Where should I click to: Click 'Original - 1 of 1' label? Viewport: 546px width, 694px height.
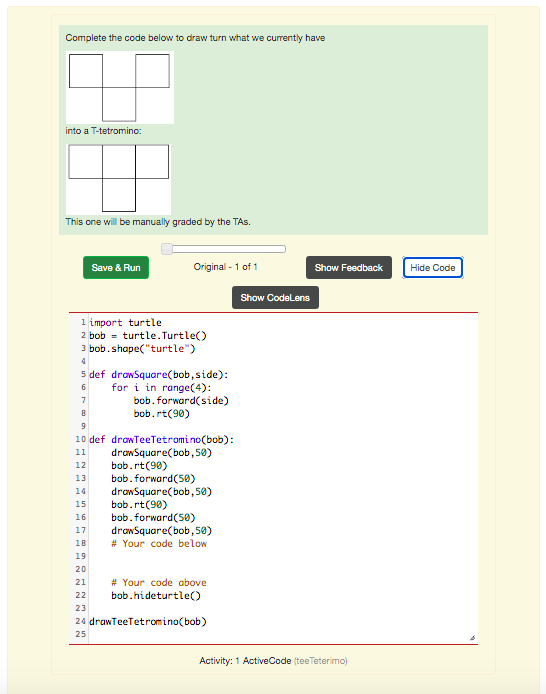pos(225,267)
